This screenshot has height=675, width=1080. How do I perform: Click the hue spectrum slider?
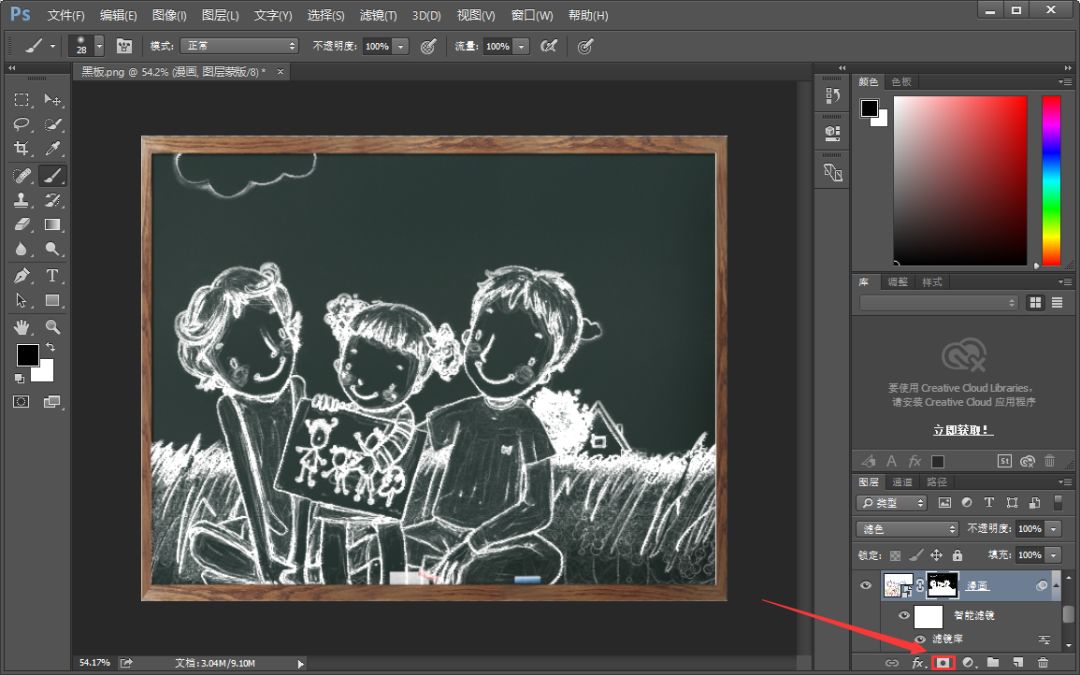tap(1051, 180)
